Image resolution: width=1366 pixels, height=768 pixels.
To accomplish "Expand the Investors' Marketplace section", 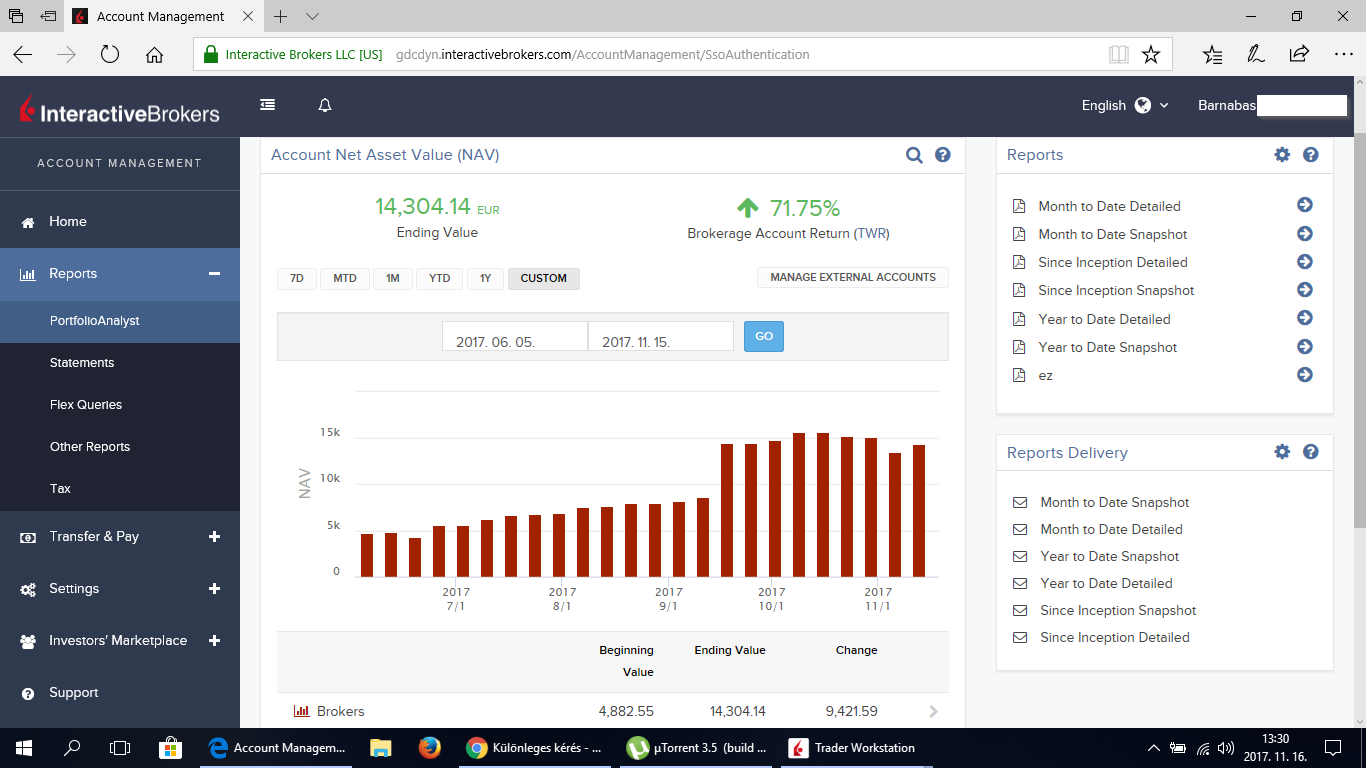I will pos(214,640).
